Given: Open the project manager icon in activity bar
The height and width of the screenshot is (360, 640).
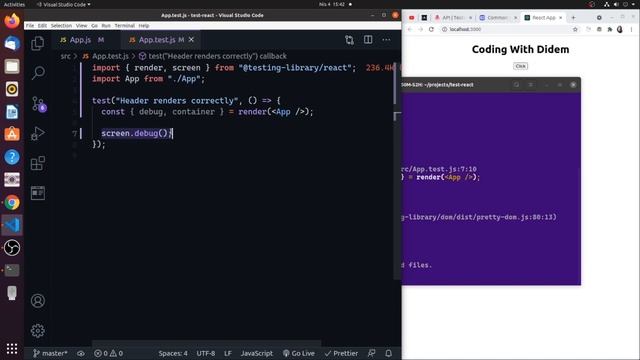Looking at the screenshot, I should coord(38,193).
